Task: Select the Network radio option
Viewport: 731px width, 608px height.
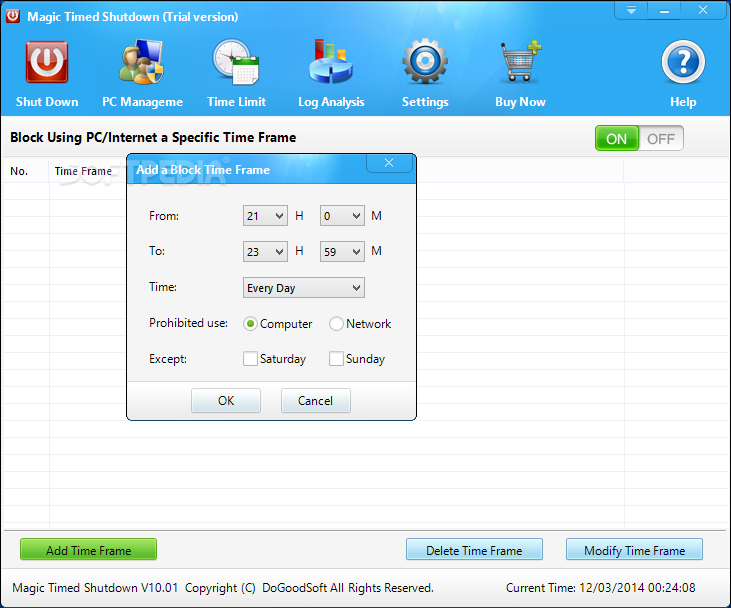Action: pyautogui.click(x=336, y=324)
